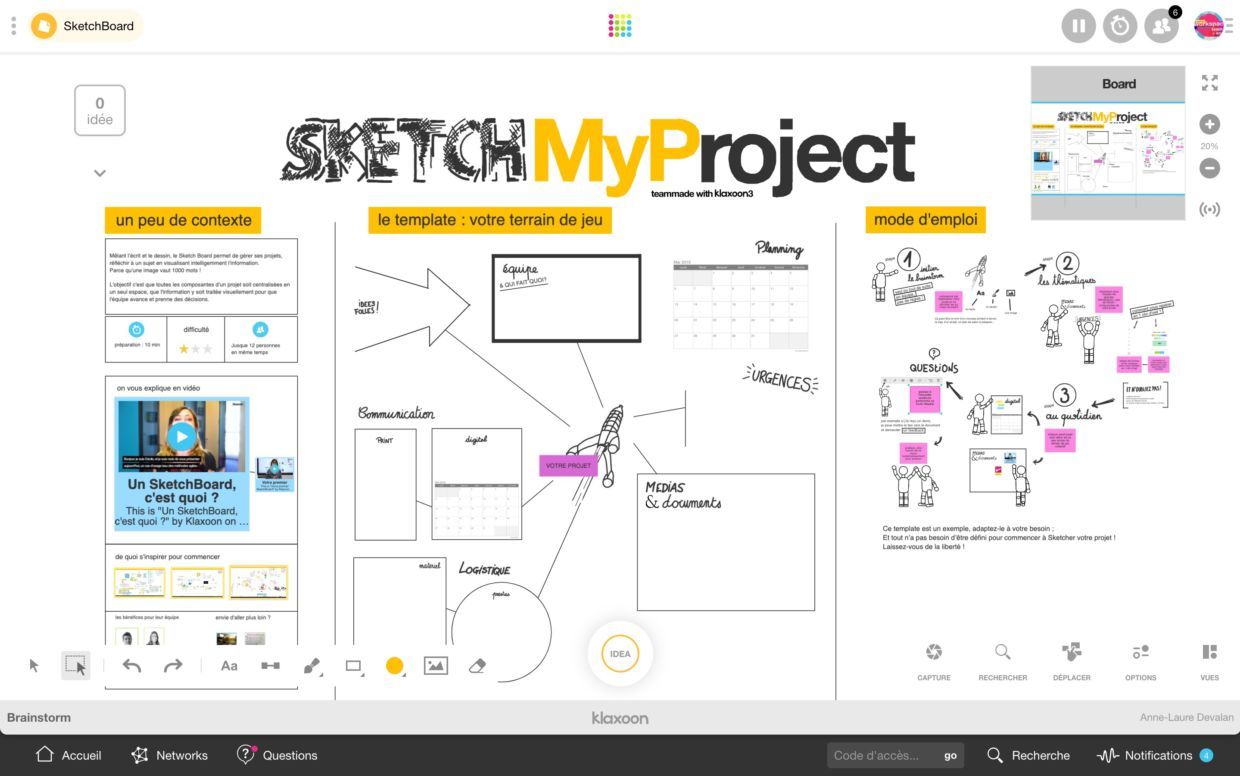Pause the activity
This screenshot has width=1240, height=776.
tap(1078, 26)
